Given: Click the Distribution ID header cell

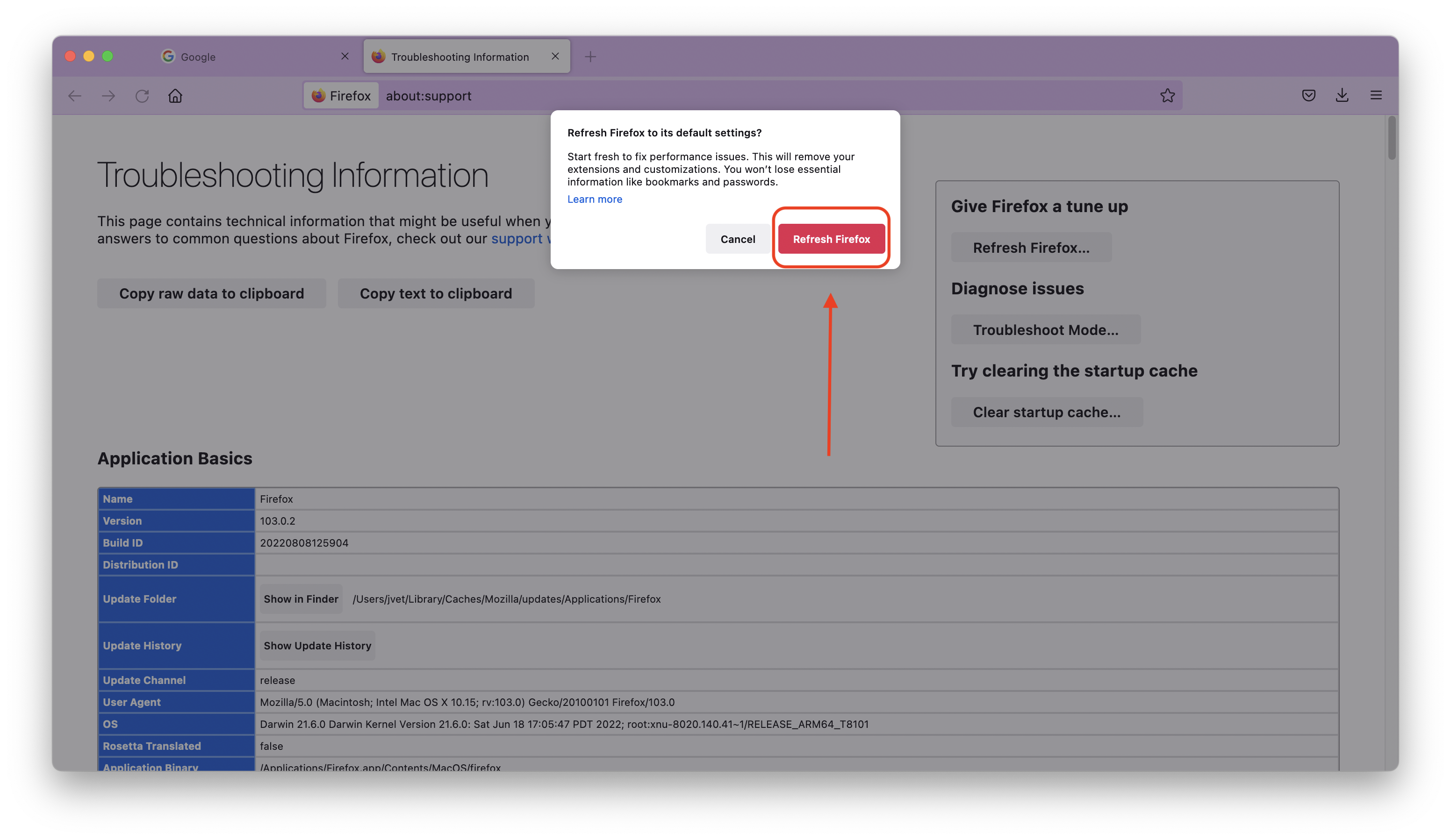Looking at the screenshot, I should click(176, 564).
